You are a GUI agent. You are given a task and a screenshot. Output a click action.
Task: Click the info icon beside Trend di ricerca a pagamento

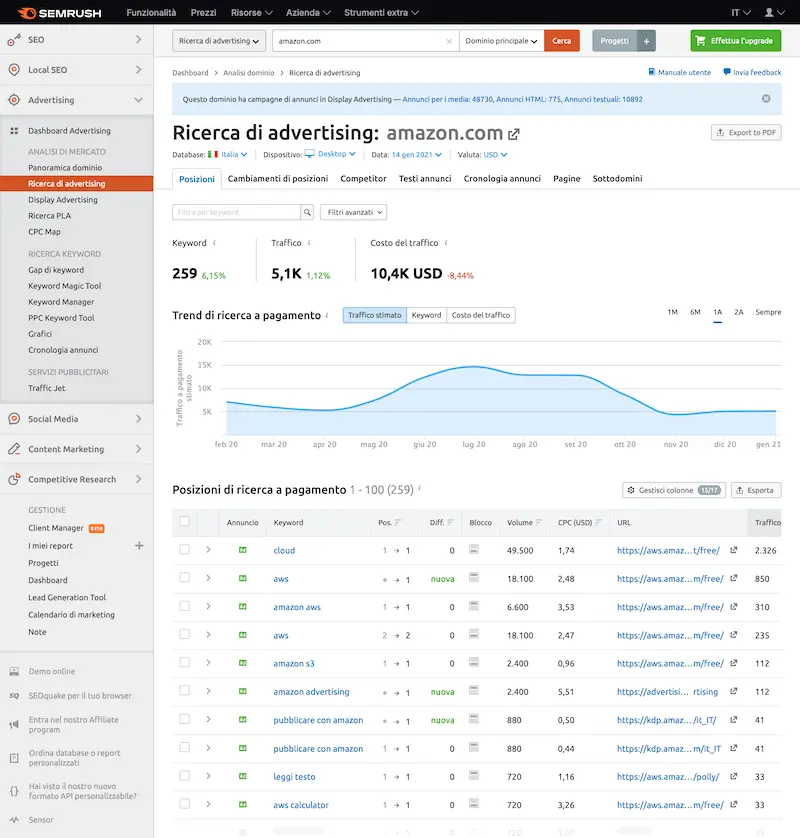(x=327, y=315)
